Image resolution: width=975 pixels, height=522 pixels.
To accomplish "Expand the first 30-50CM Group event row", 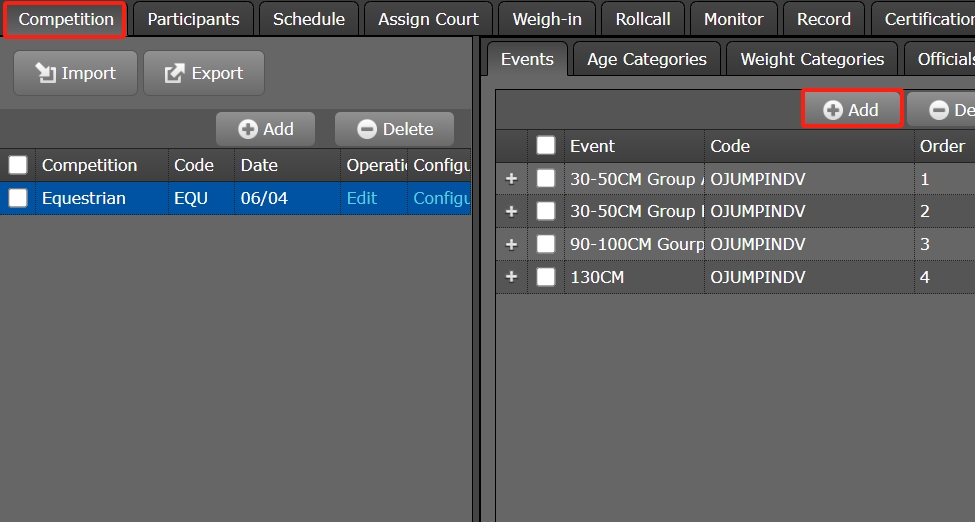I will tap(511, 179).
